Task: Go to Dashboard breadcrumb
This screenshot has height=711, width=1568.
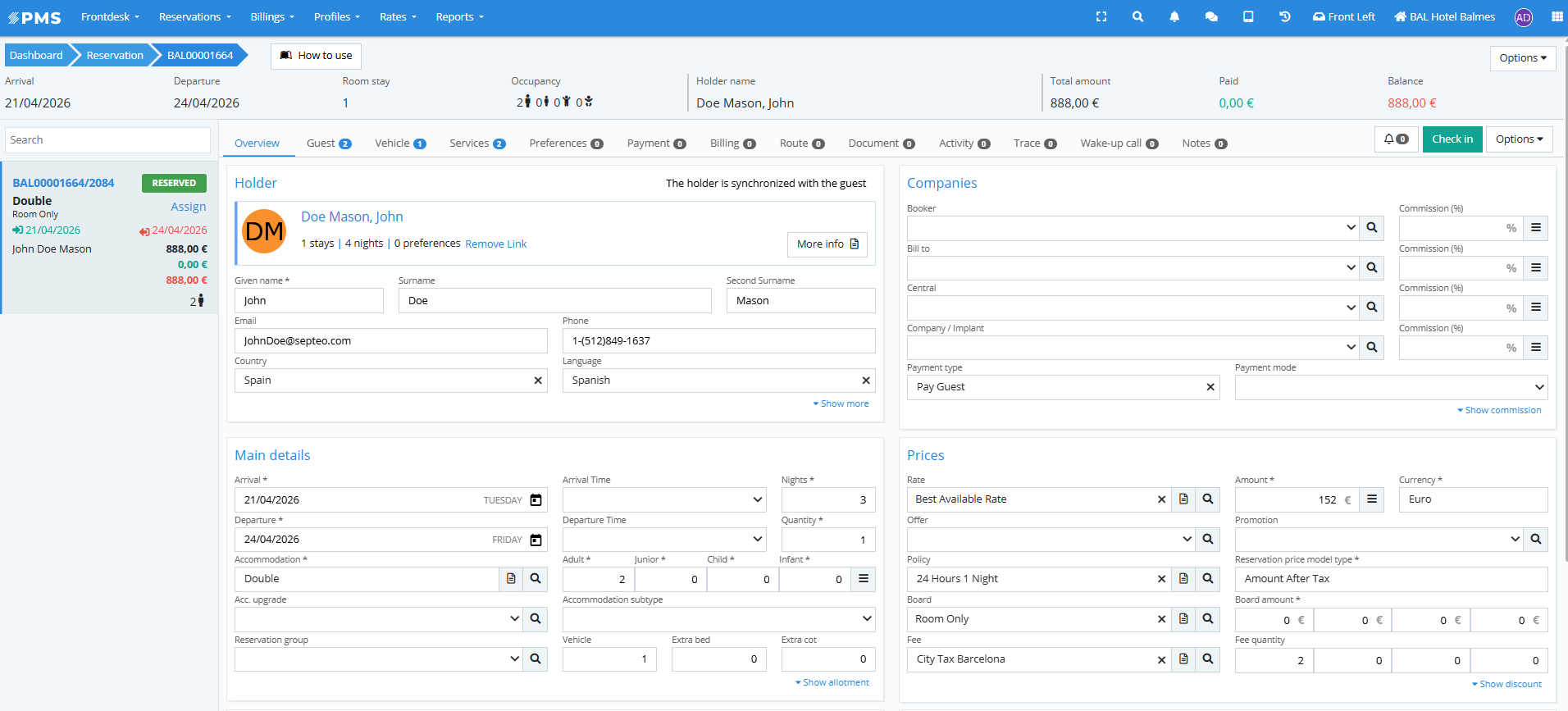Action: (x=36, y=56)
